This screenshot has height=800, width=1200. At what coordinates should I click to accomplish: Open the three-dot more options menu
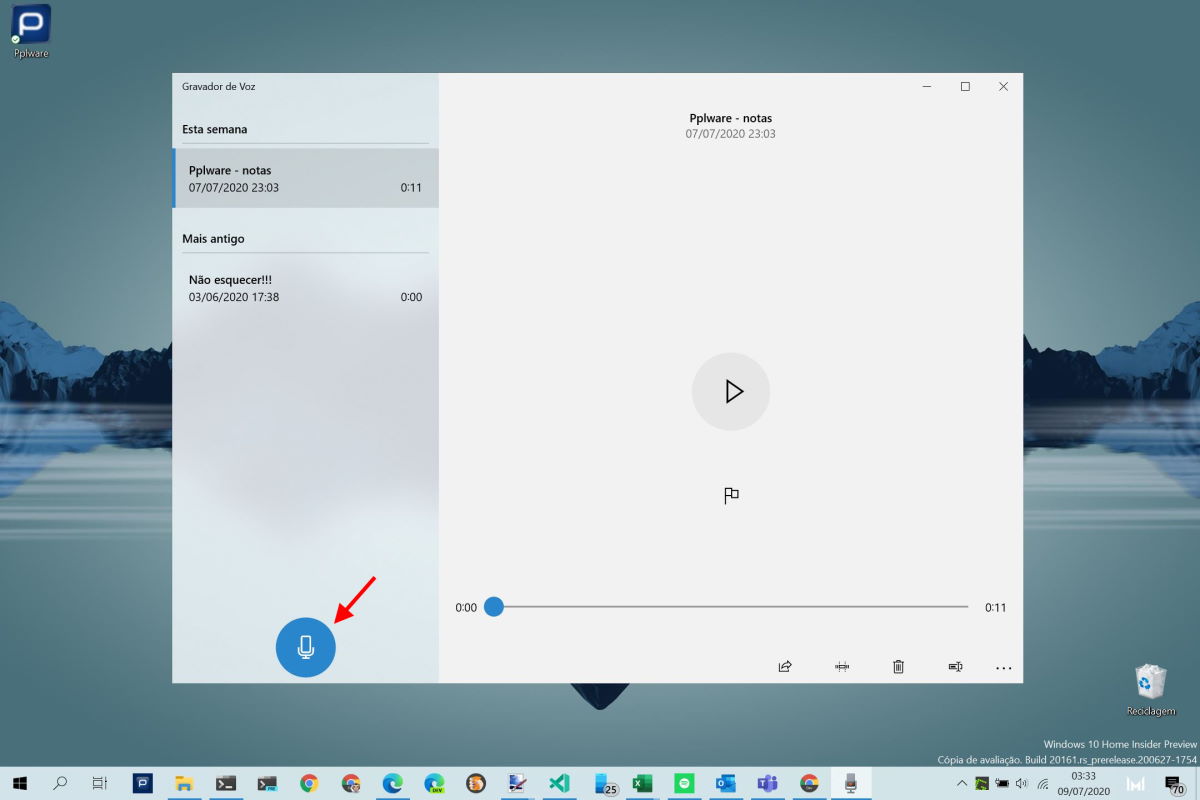click(x=1004, y=668)
